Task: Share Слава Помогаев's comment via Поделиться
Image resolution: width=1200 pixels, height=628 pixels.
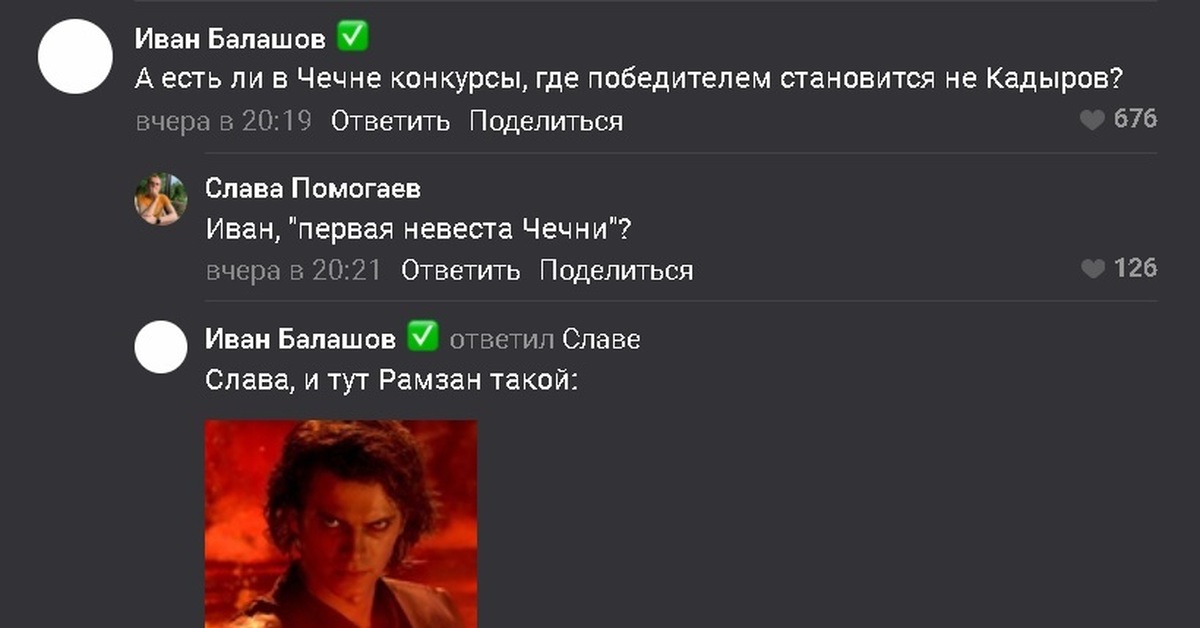Action: (x=616, y=271)
